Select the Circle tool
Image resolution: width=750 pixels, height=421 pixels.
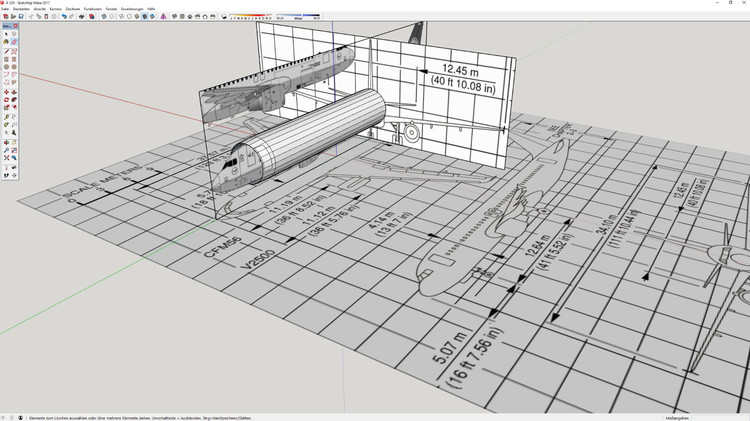[x=6, y=67]
